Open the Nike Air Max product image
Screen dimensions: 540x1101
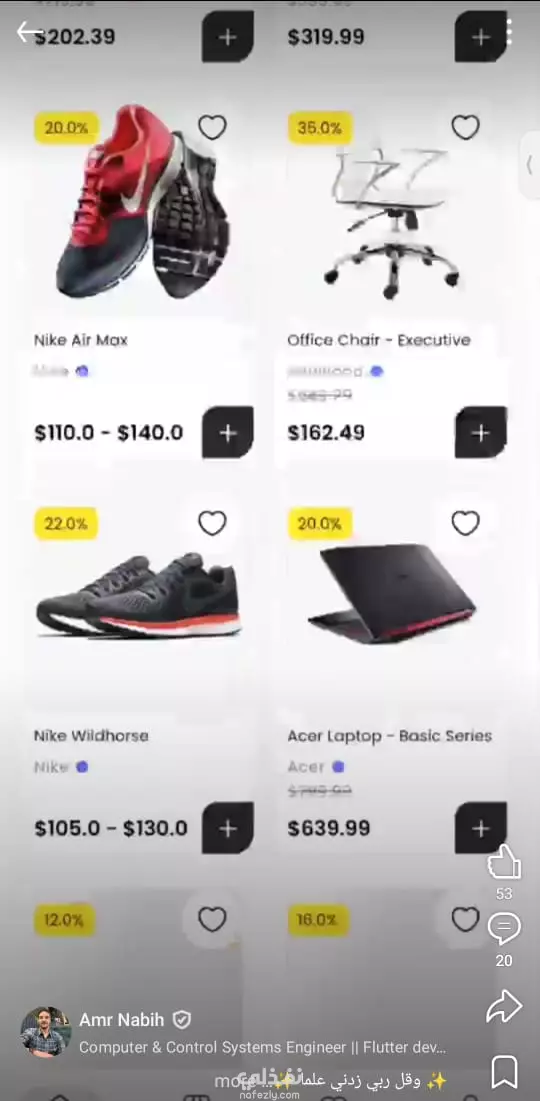tap(142, 202)
